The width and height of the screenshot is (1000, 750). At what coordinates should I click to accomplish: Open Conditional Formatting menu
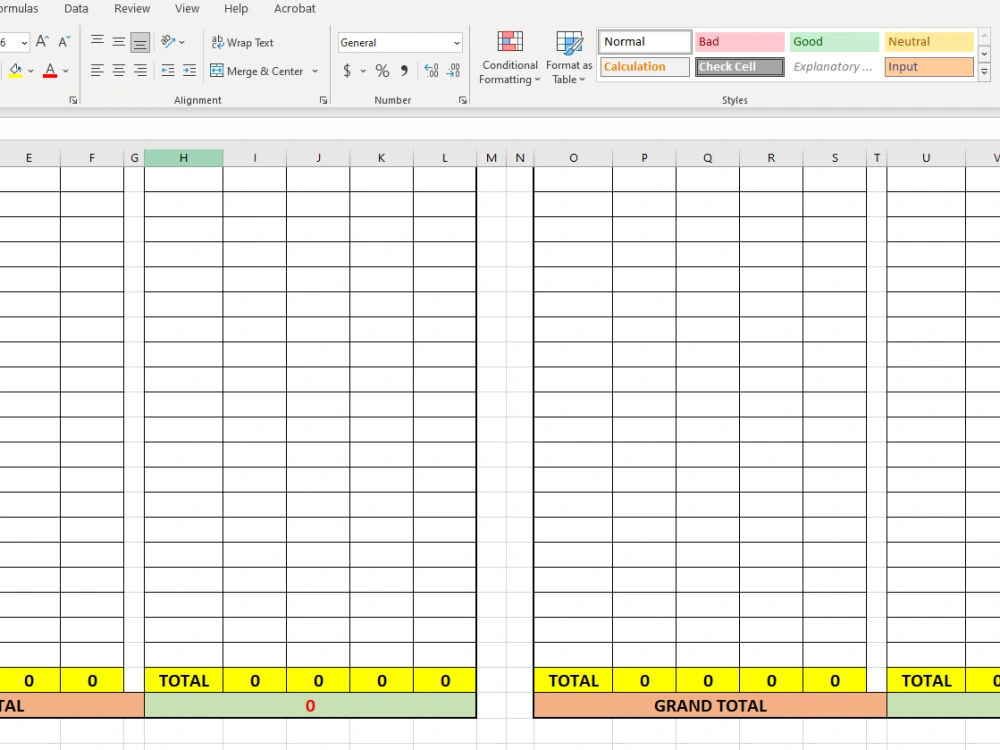coord(510,57)
